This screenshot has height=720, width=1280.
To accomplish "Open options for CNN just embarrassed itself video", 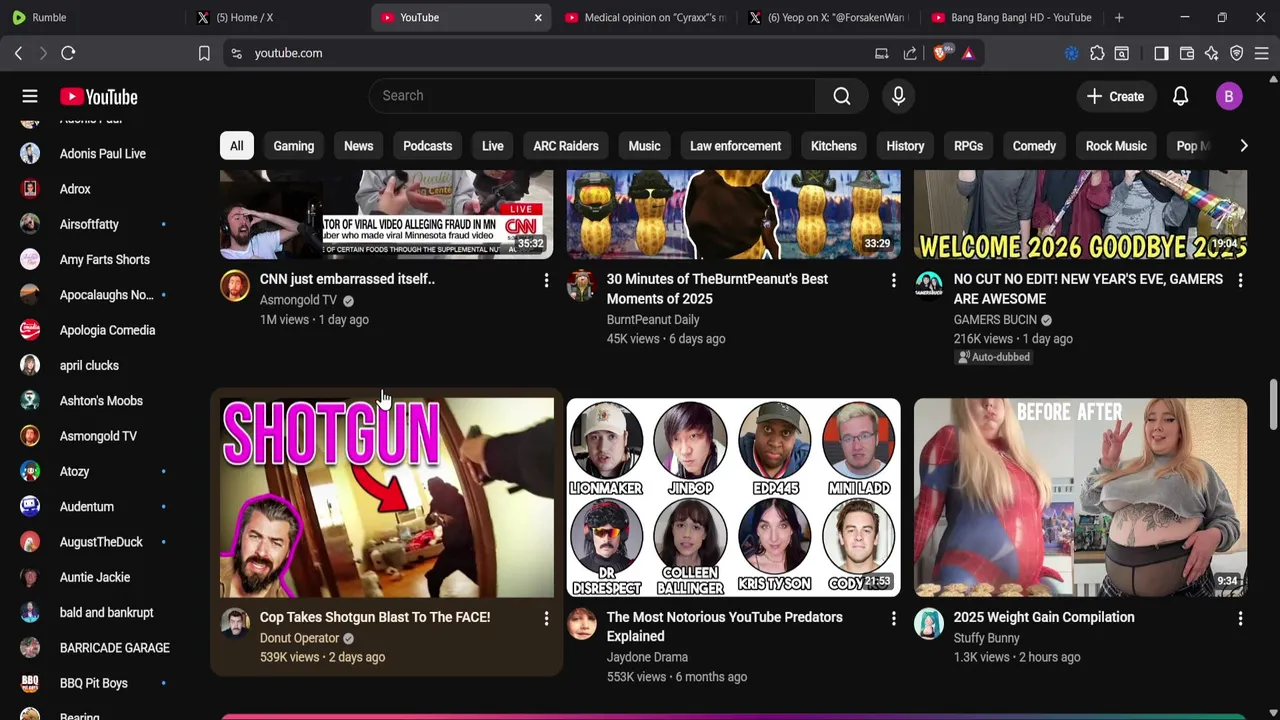I will tap(546, 281).
